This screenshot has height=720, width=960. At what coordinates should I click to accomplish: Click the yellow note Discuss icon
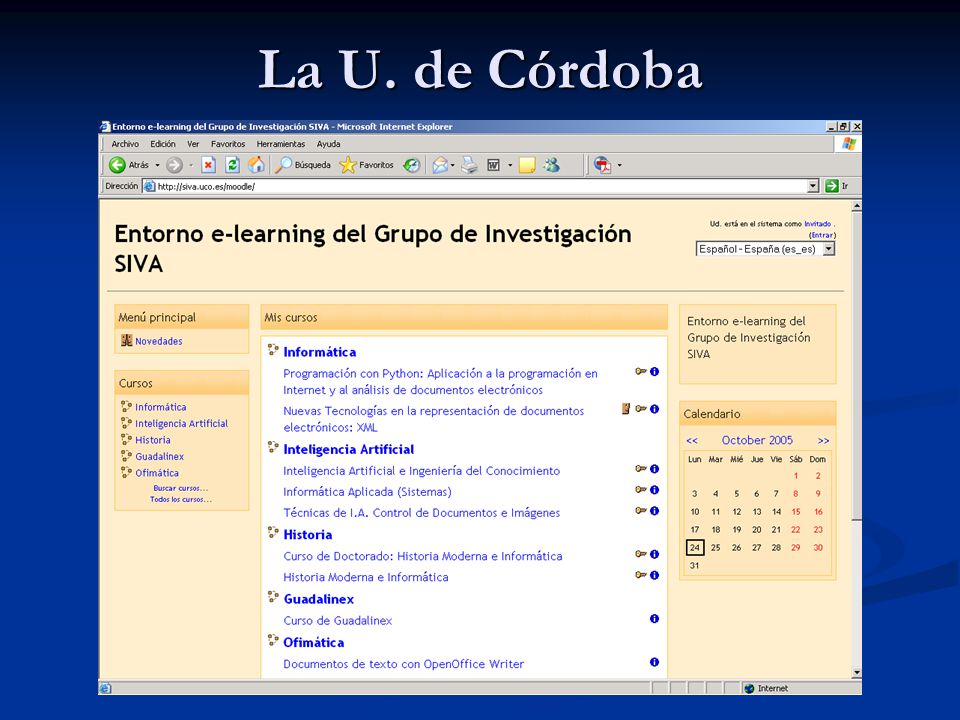point(527,165)
